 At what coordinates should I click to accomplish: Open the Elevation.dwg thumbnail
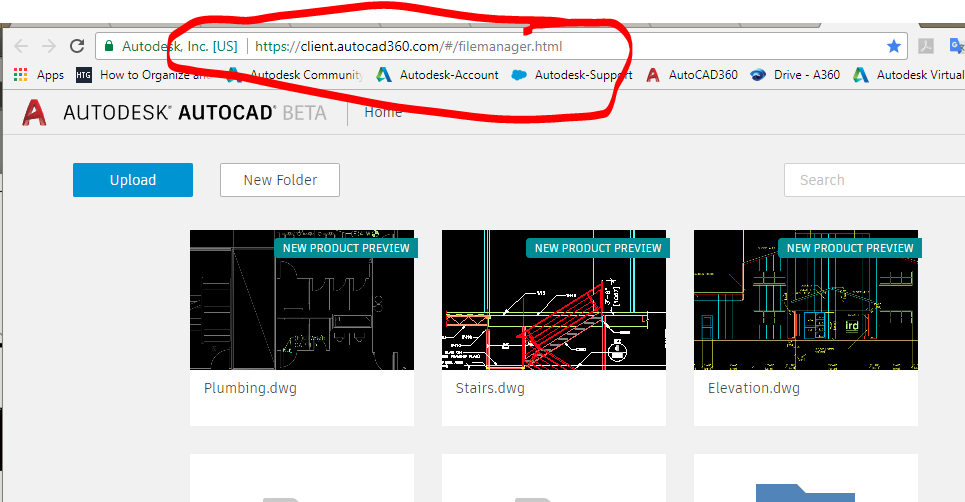pyautogui.click(x=806, y=300)
